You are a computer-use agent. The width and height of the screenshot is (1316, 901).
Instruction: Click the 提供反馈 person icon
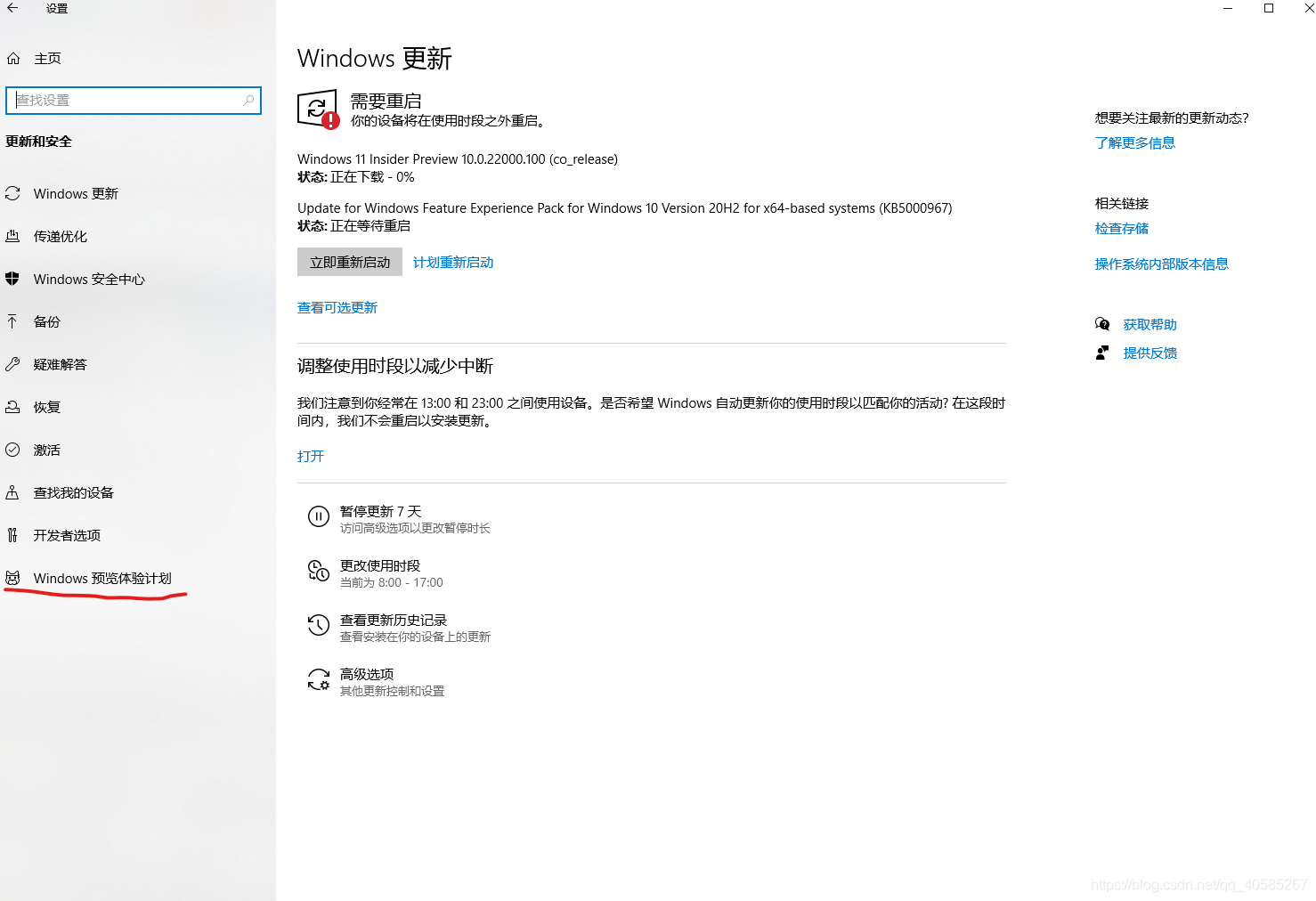pyautogui.click(x=1102, y=353)
